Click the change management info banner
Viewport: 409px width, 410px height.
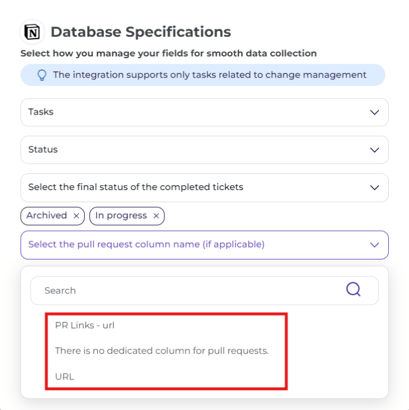(x=203, y=75)
